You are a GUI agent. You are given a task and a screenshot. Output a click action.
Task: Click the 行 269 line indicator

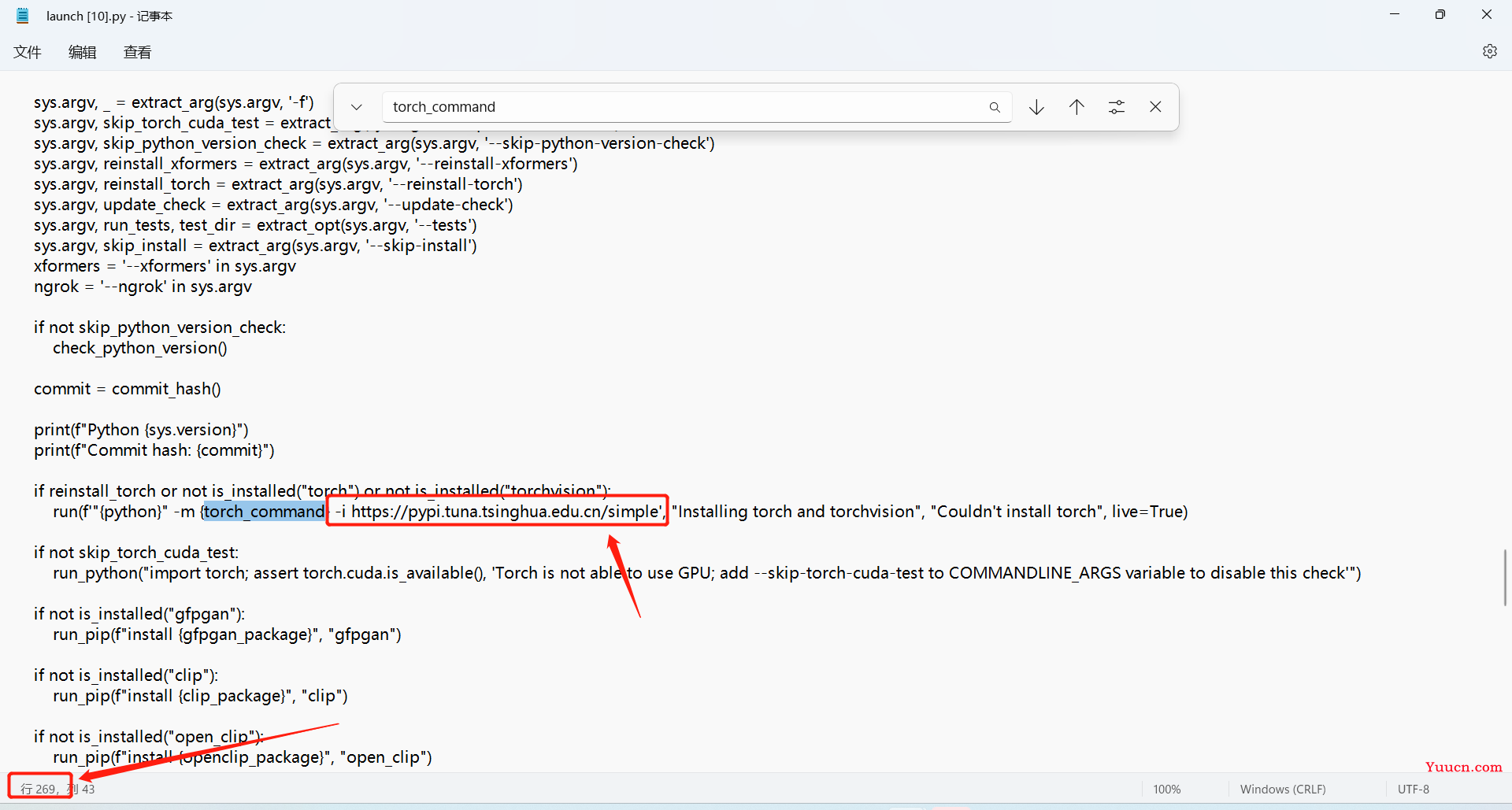click(39, 789)
